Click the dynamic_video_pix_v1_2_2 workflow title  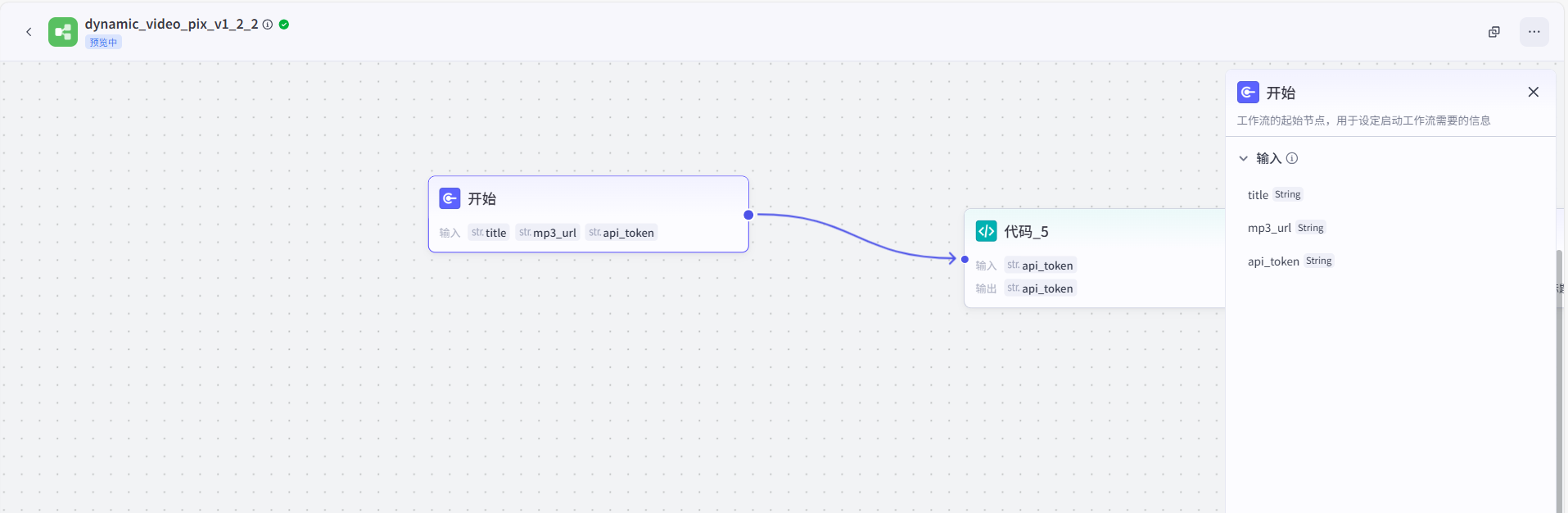point(171,25)
